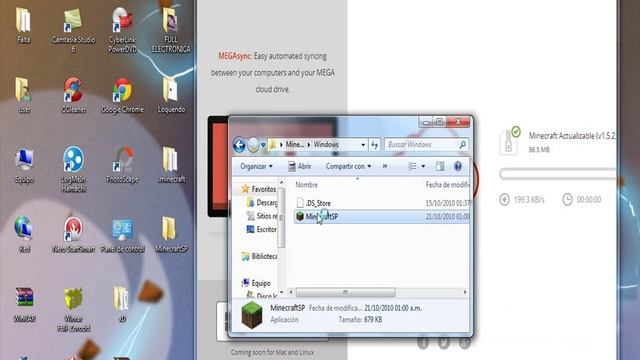Screen dimensions: 640x360
Task: Open the .minecraft folder on desktop
Action: point(171,165)
